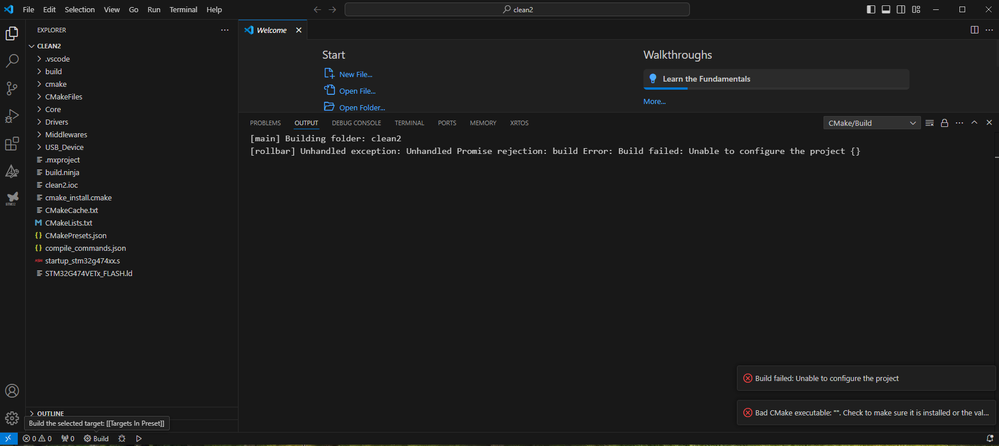
Task: Open startup_stm32g474xx.s in the explorer
Action: click(131, 261)
